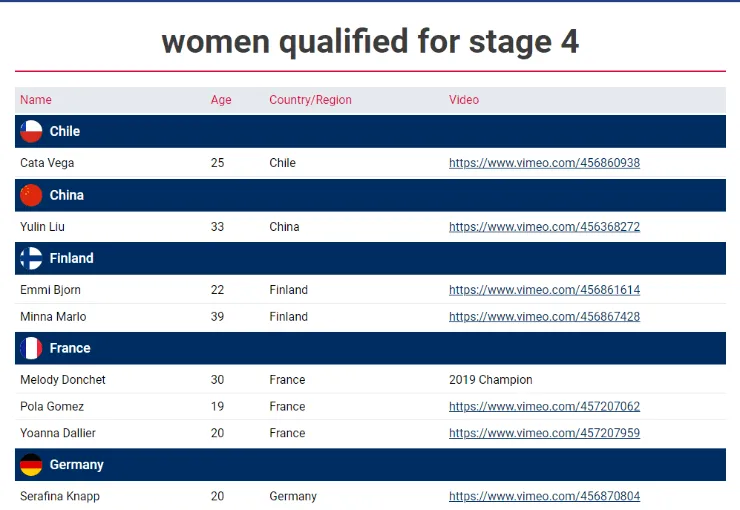Click the France flag icon
Viewport: 740px width, 510px height.
pos(31,348)
